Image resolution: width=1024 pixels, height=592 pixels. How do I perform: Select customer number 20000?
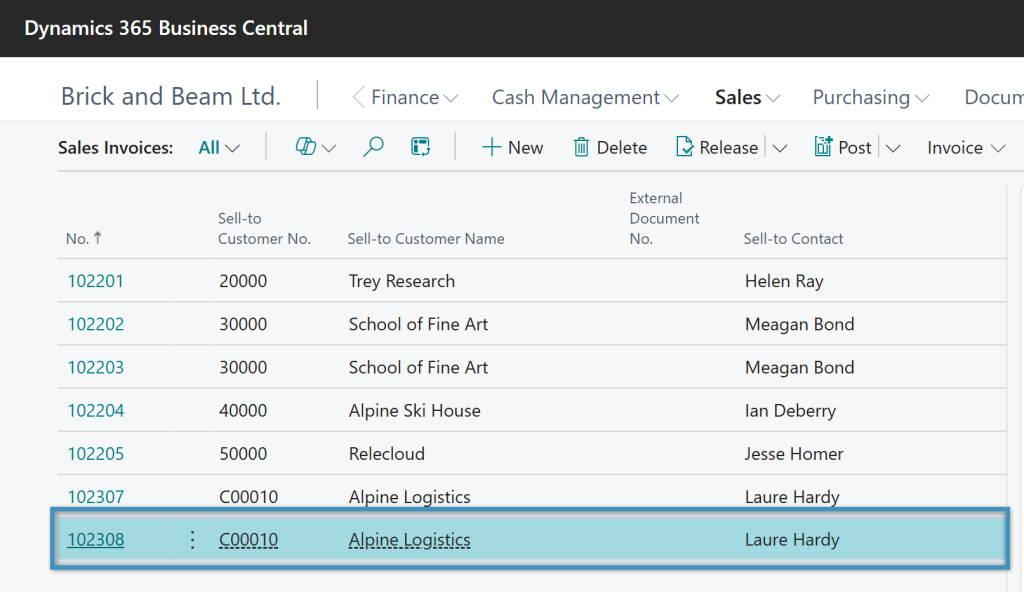click(243, 281)
